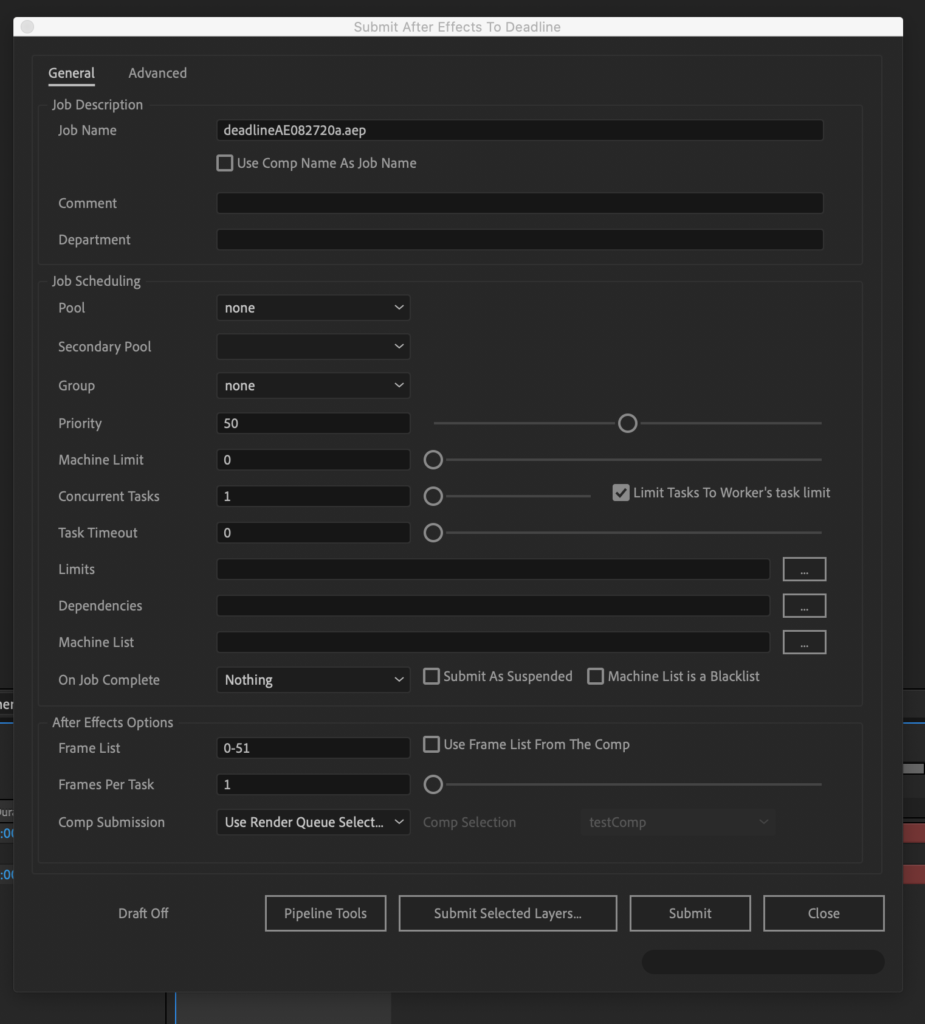Click the Job Name text field

(520, 130)
